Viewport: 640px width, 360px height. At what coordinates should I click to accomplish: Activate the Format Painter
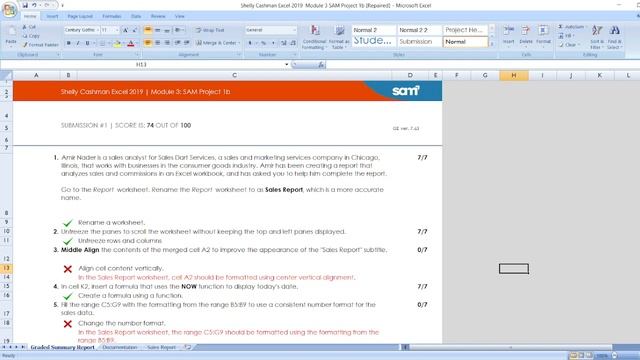pyautogui.click(x=40, y=44)
